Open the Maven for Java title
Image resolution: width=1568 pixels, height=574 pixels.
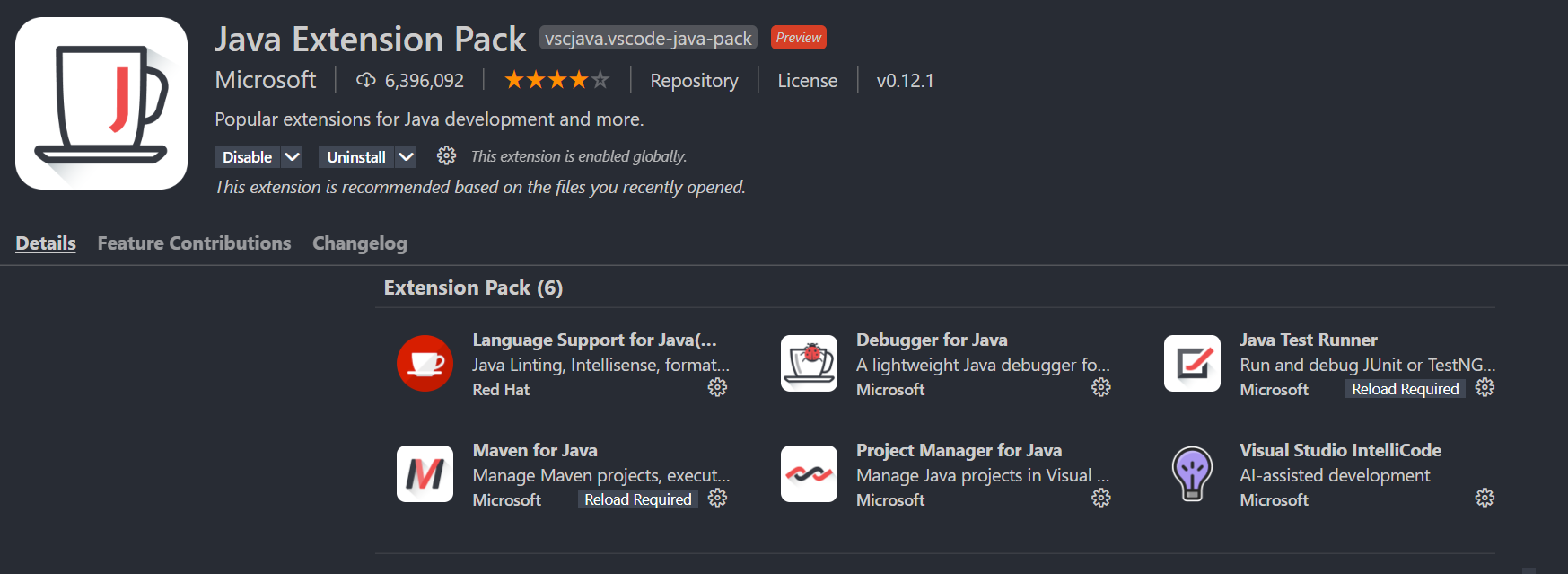(535, 450)
